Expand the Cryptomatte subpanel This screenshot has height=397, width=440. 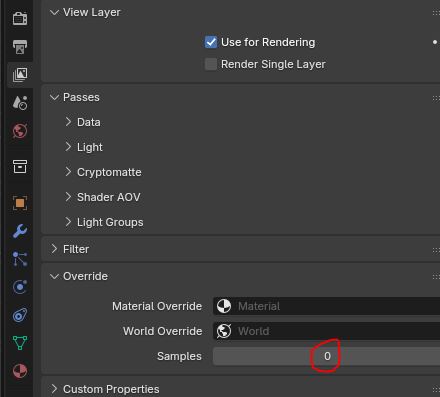point(68,172)
